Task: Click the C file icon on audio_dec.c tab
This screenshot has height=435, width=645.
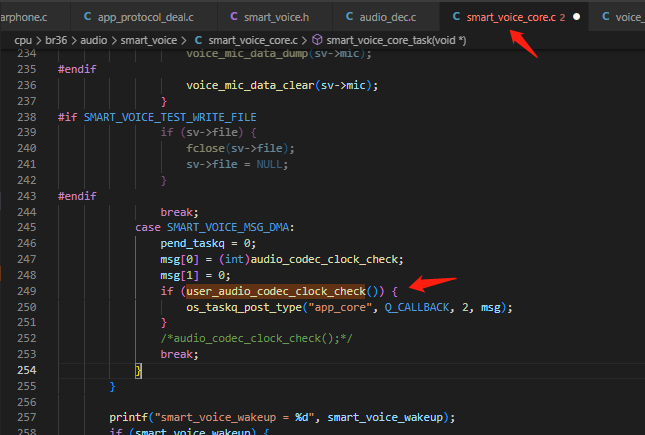Action: [350, 16]
